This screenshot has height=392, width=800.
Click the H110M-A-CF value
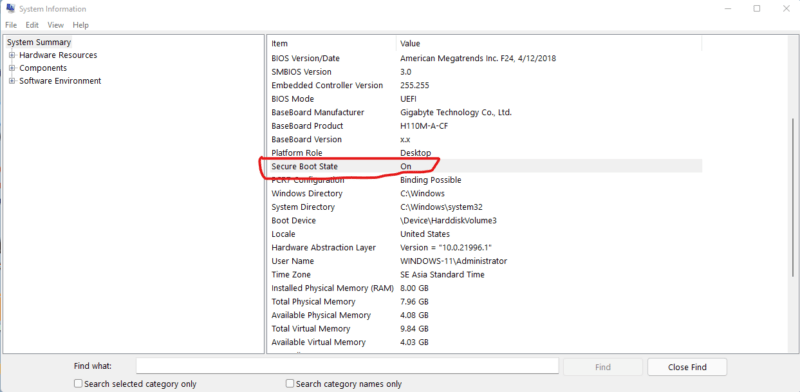[424, 126]
